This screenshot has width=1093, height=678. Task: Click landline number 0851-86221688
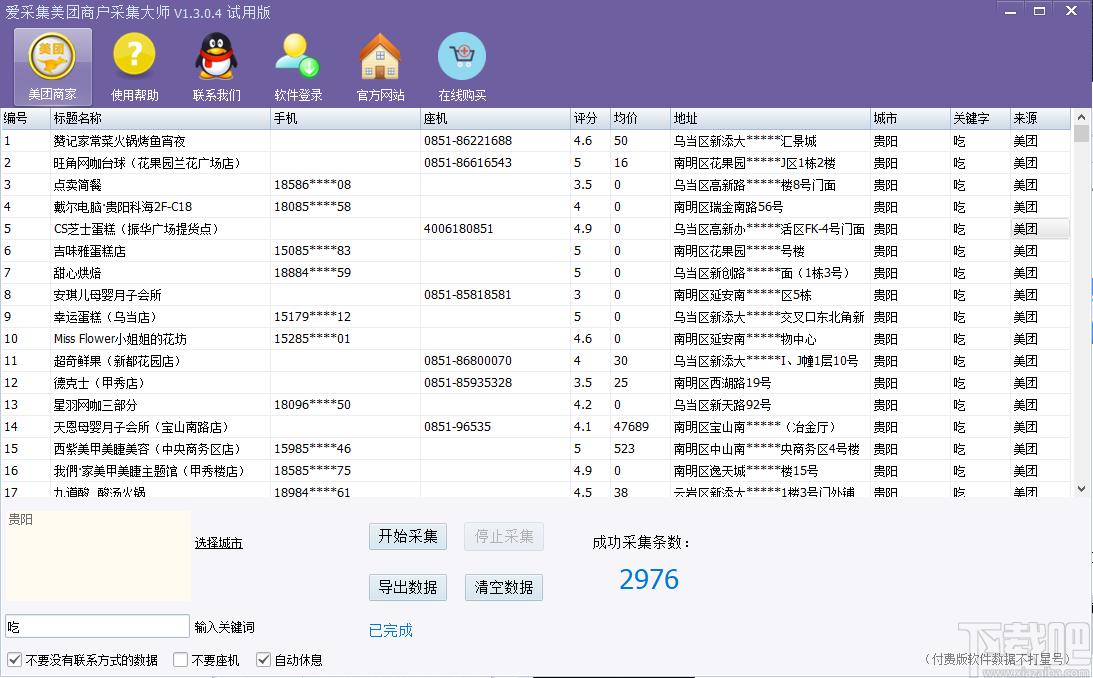[468, 141]
